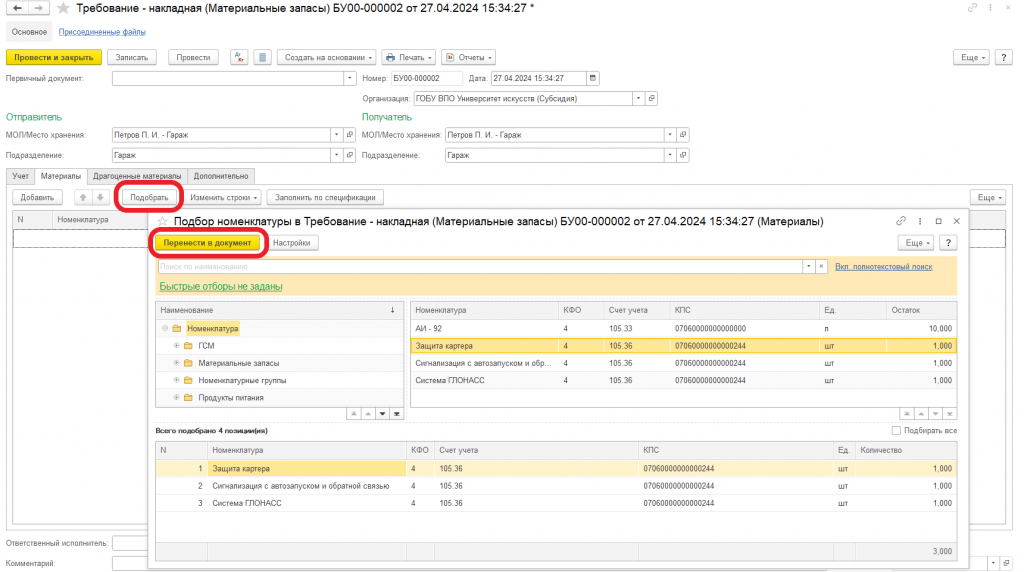1024x572 pixels.
Task: Click Заполнить по спецификации button
Action: point(325,197)
